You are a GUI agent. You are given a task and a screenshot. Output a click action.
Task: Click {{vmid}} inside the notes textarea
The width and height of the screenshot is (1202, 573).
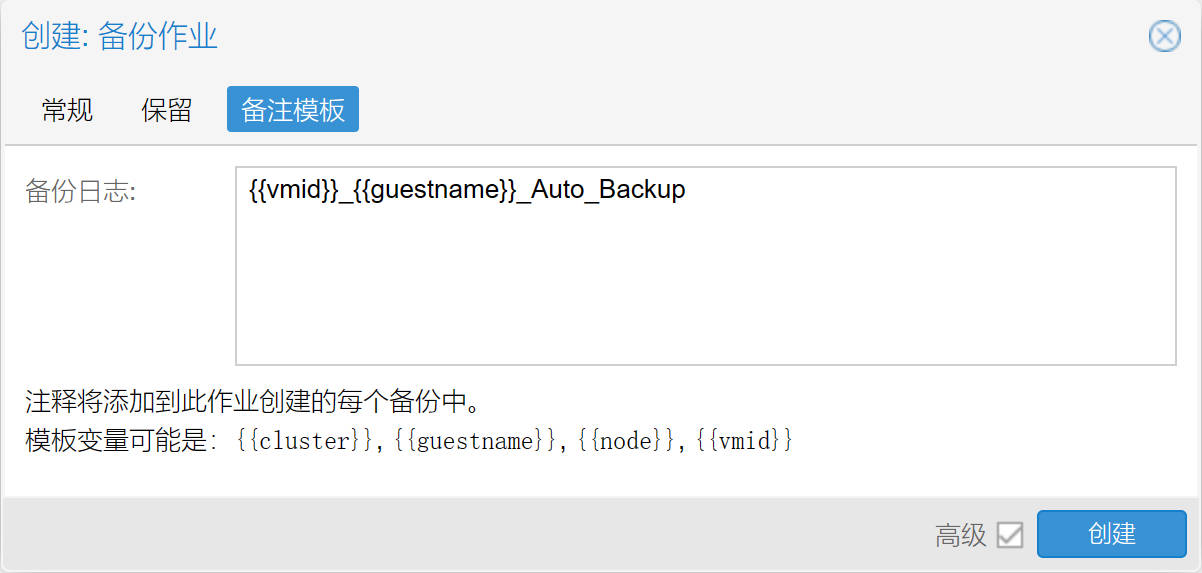point(294,190)
